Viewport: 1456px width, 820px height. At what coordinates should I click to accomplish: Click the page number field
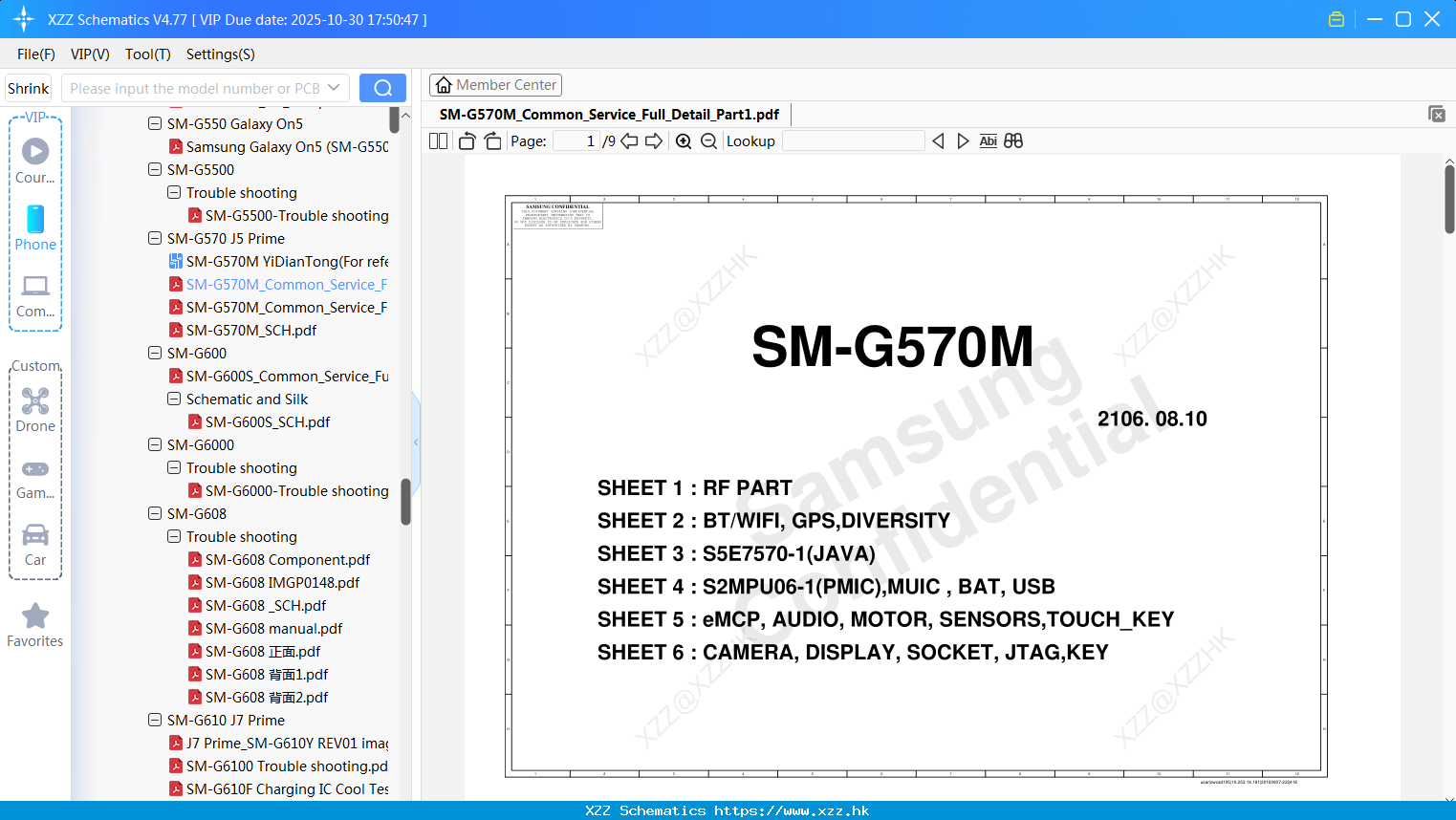[576, 141]
